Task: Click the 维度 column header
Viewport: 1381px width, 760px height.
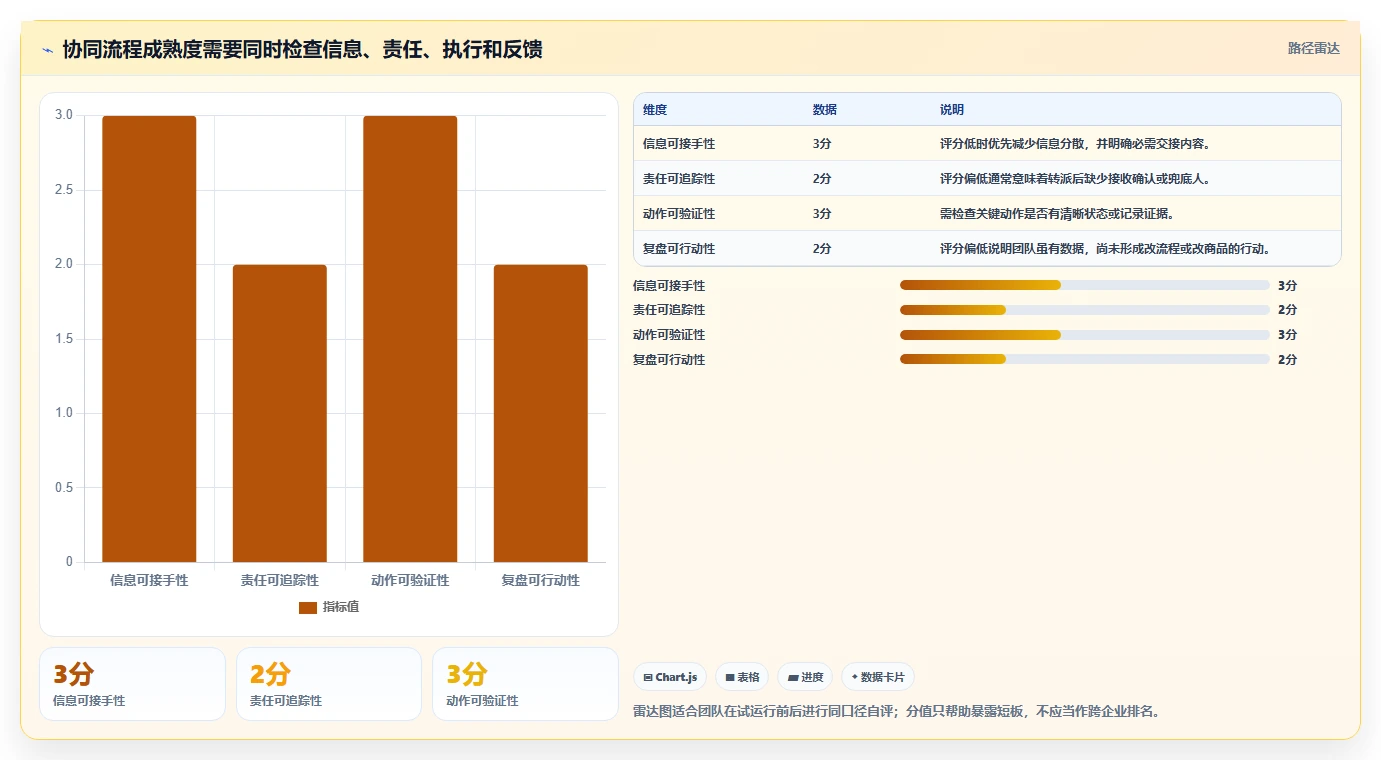Action: click(x=655, y=109)
